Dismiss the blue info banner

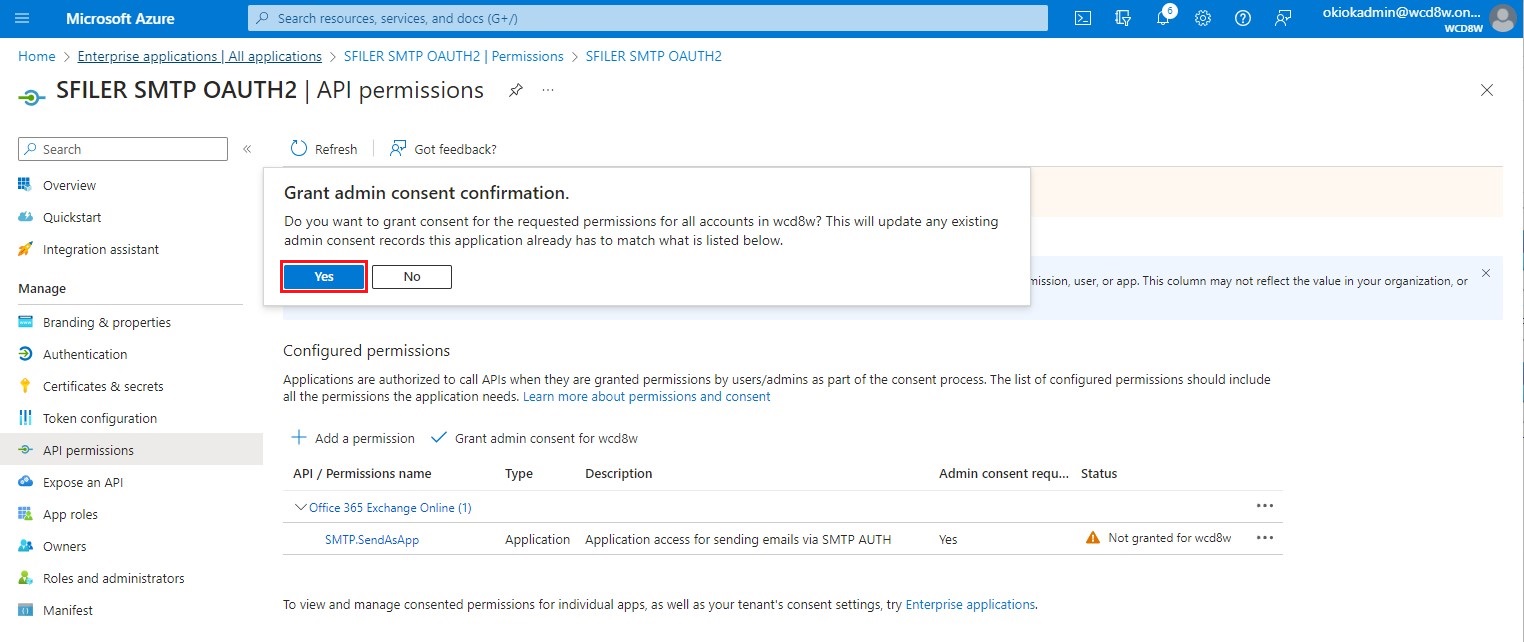[x=1485, y=273]
